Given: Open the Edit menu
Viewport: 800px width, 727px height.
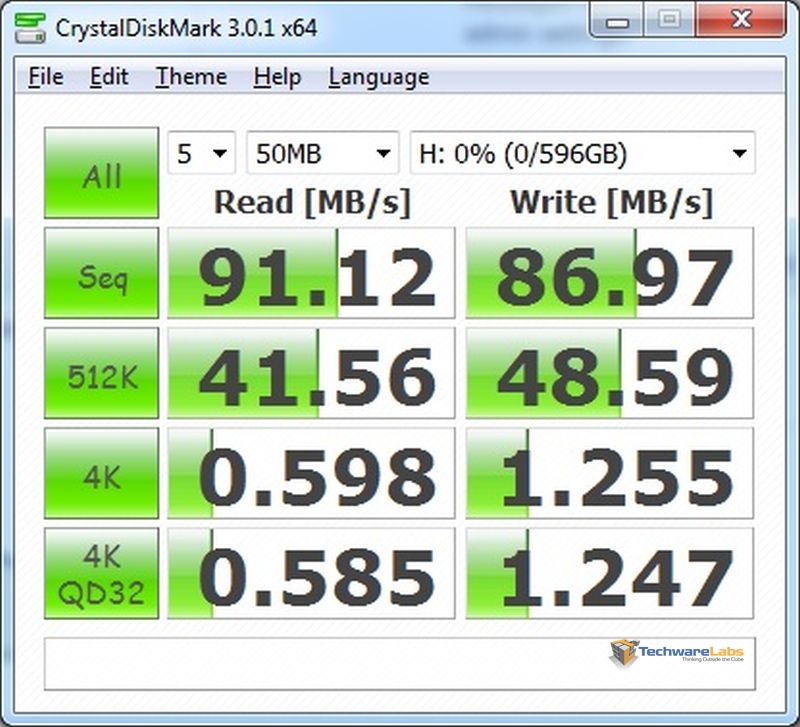Looking at the screenshot, I should [109, 77].
